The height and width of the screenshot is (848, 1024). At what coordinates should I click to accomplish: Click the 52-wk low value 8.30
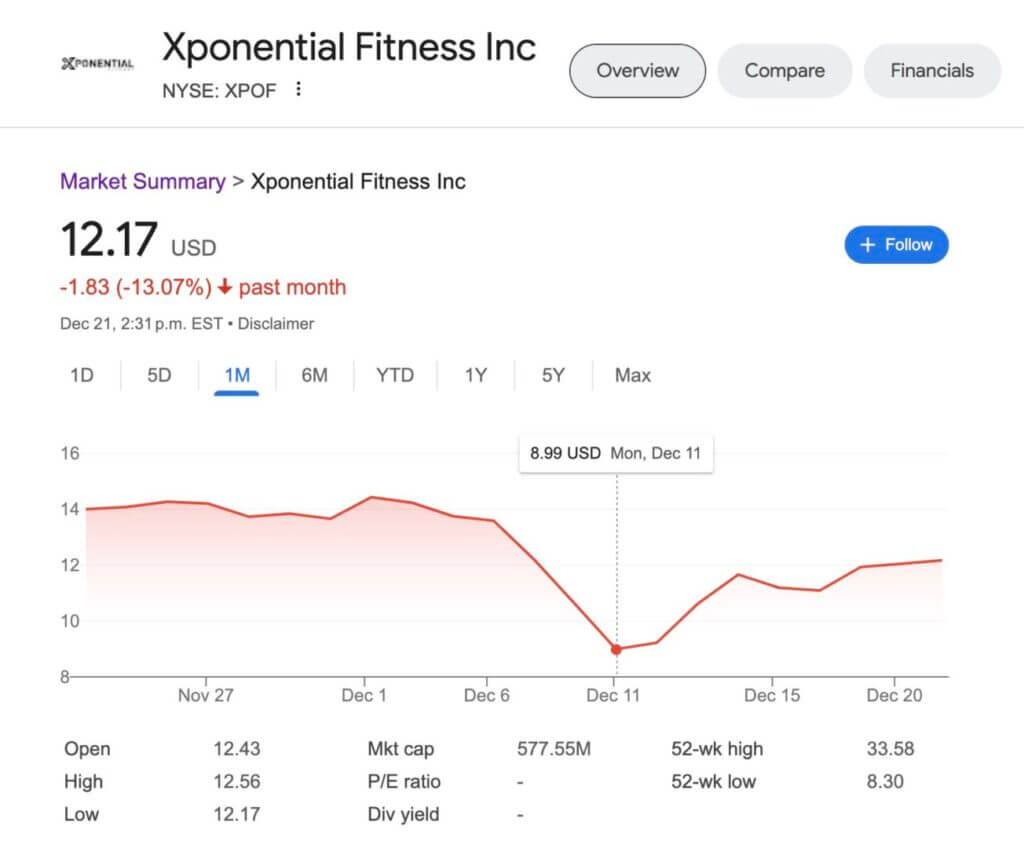click(x=886, y=781)
